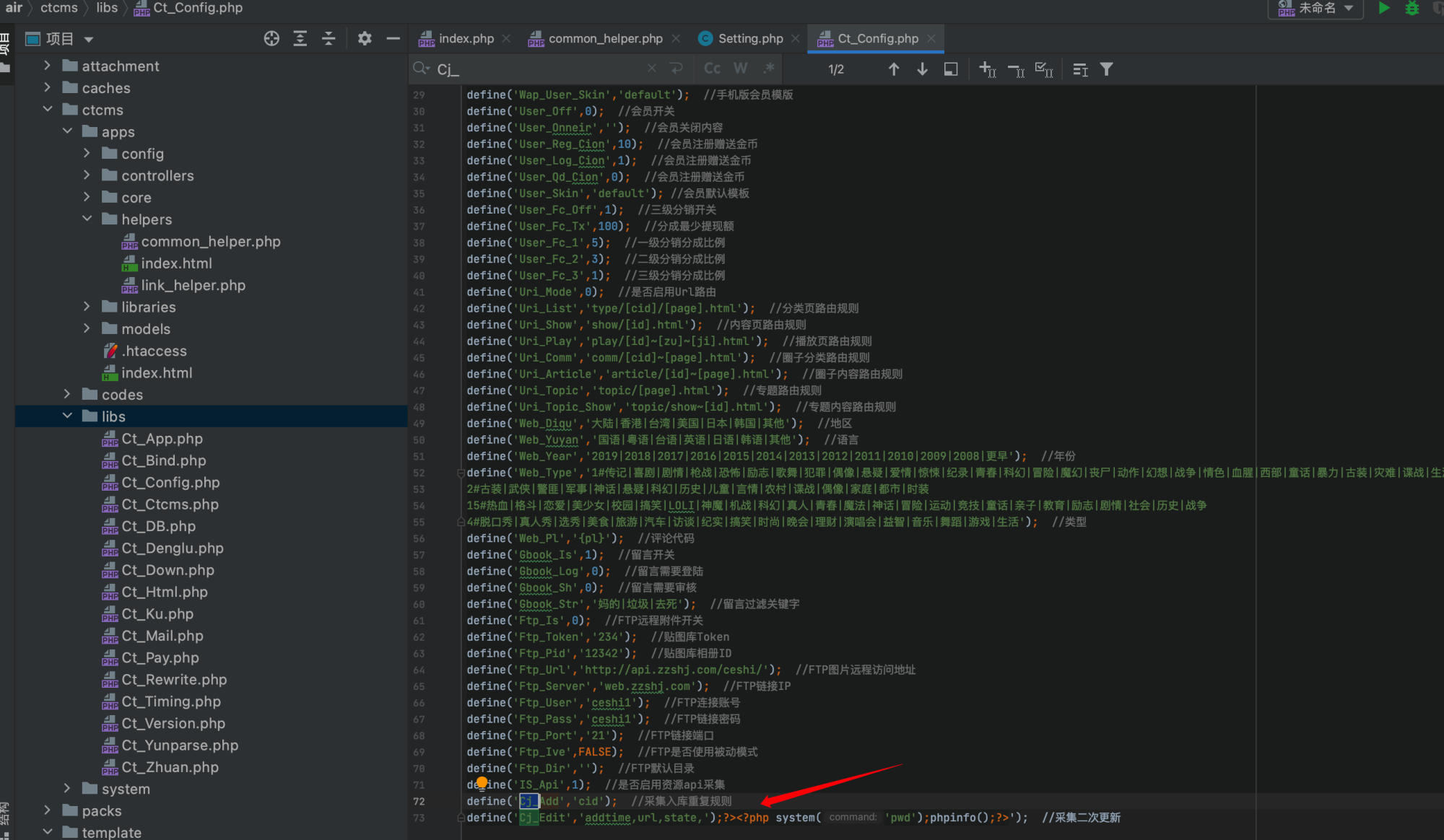Click the green Run button
The width and height of the screenshot is (1444, 840).
[x=1383, y=9]
